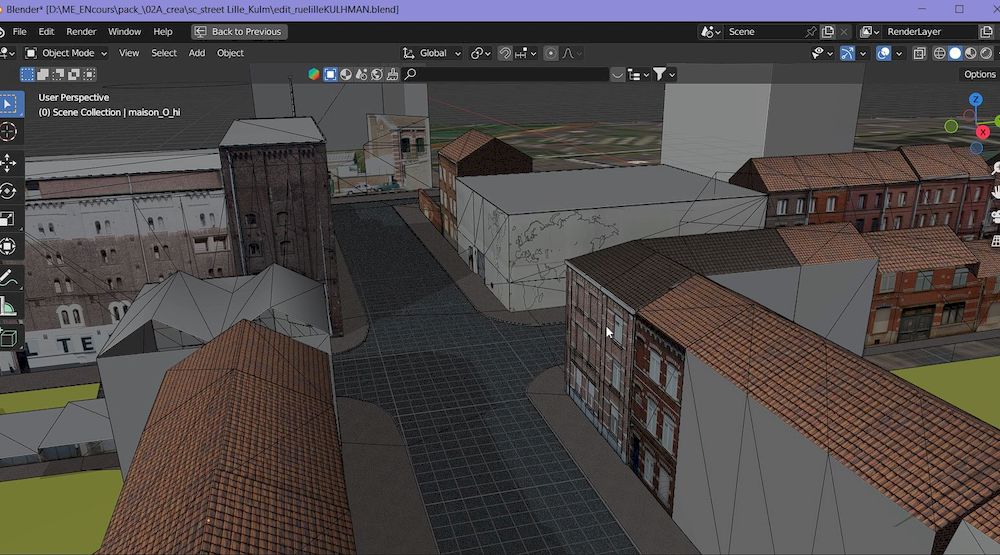Select the Measure tool
The width and height of the screenshot is (1000, 555).
pos(9,306)
